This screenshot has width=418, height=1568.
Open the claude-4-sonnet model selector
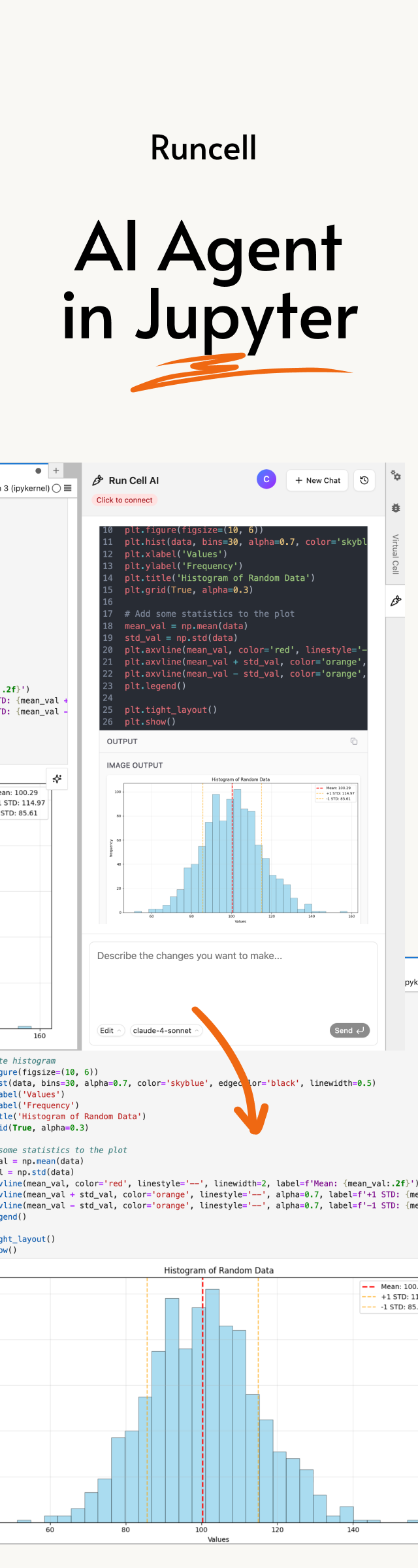(x=162, y=1030)
